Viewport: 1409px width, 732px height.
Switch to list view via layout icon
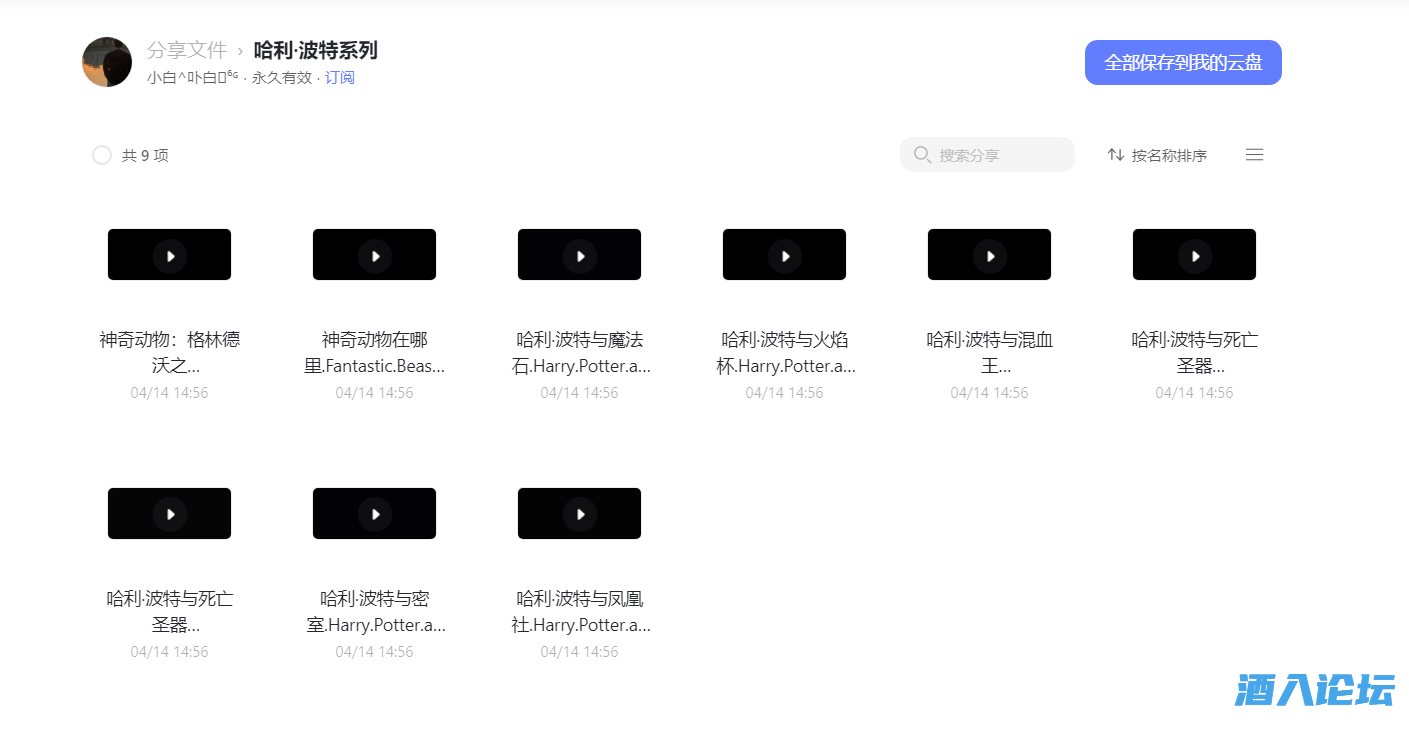1254,155
